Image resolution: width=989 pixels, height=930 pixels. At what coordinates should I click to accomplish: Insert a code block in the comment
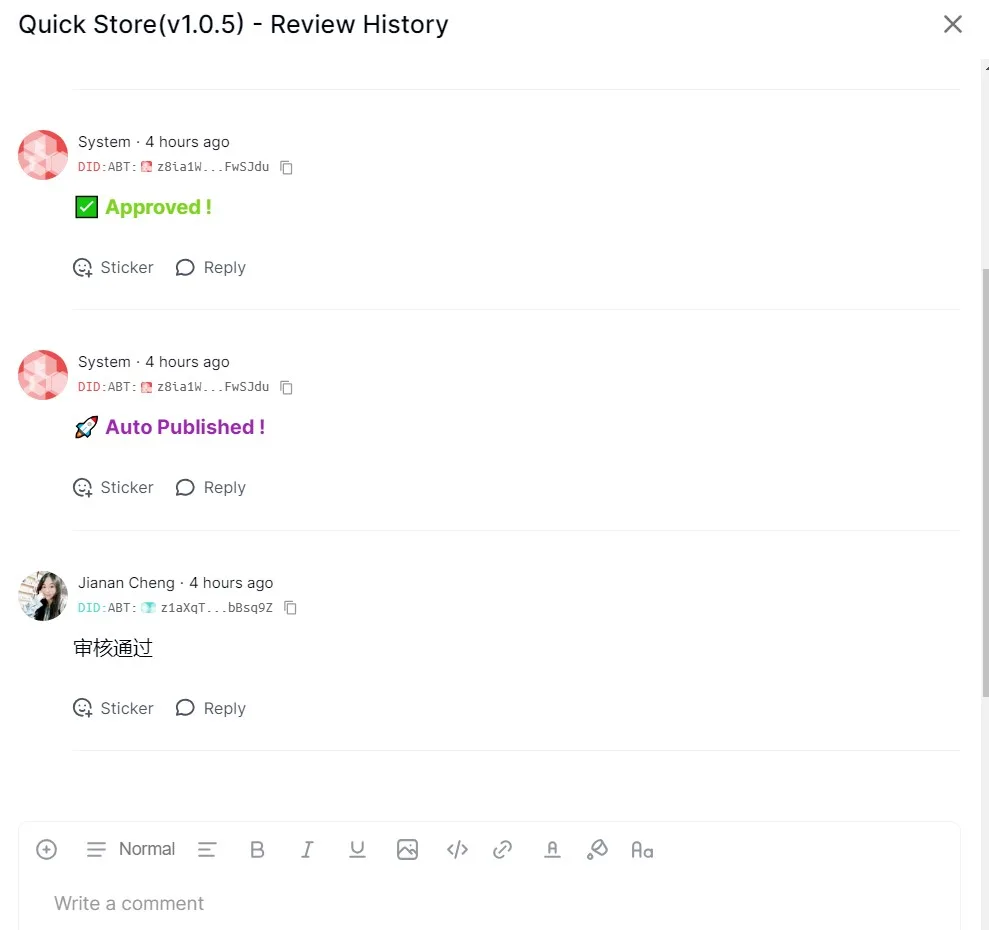click(x=457, y=850)
